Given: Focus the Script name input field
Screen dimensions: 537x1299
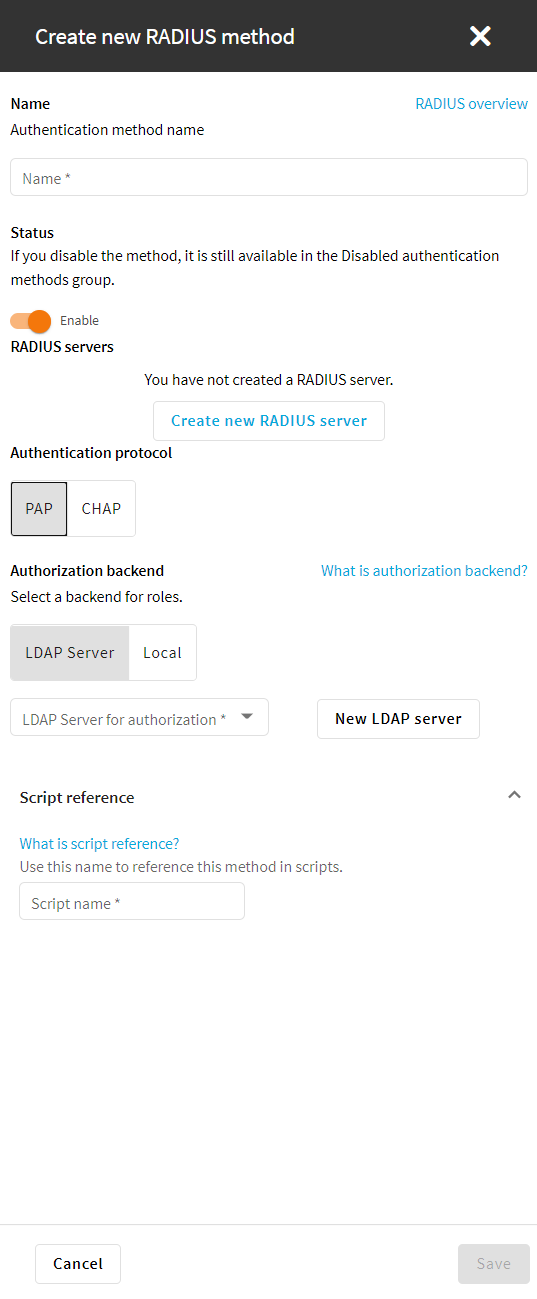Looking at the screenshot, I should pyautogui.click(x=132, y=901).
